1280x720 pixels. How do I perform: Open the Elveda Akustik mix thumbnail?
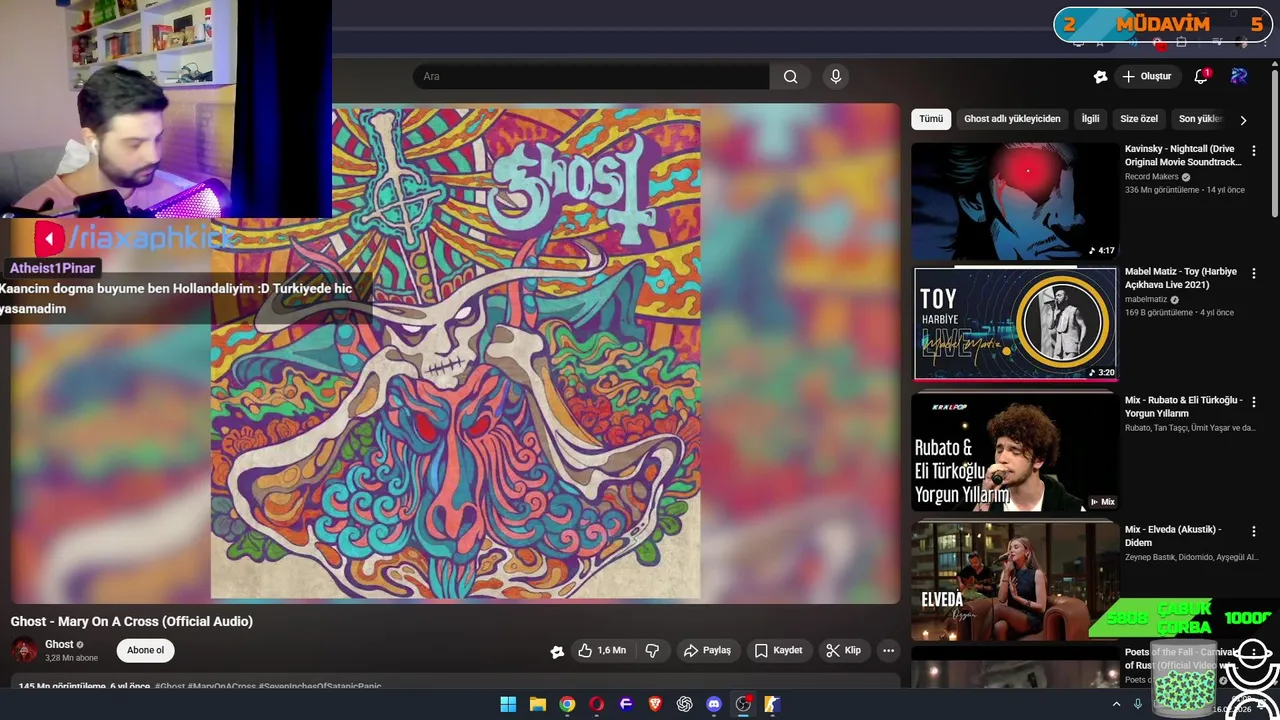pos(1015,580)
